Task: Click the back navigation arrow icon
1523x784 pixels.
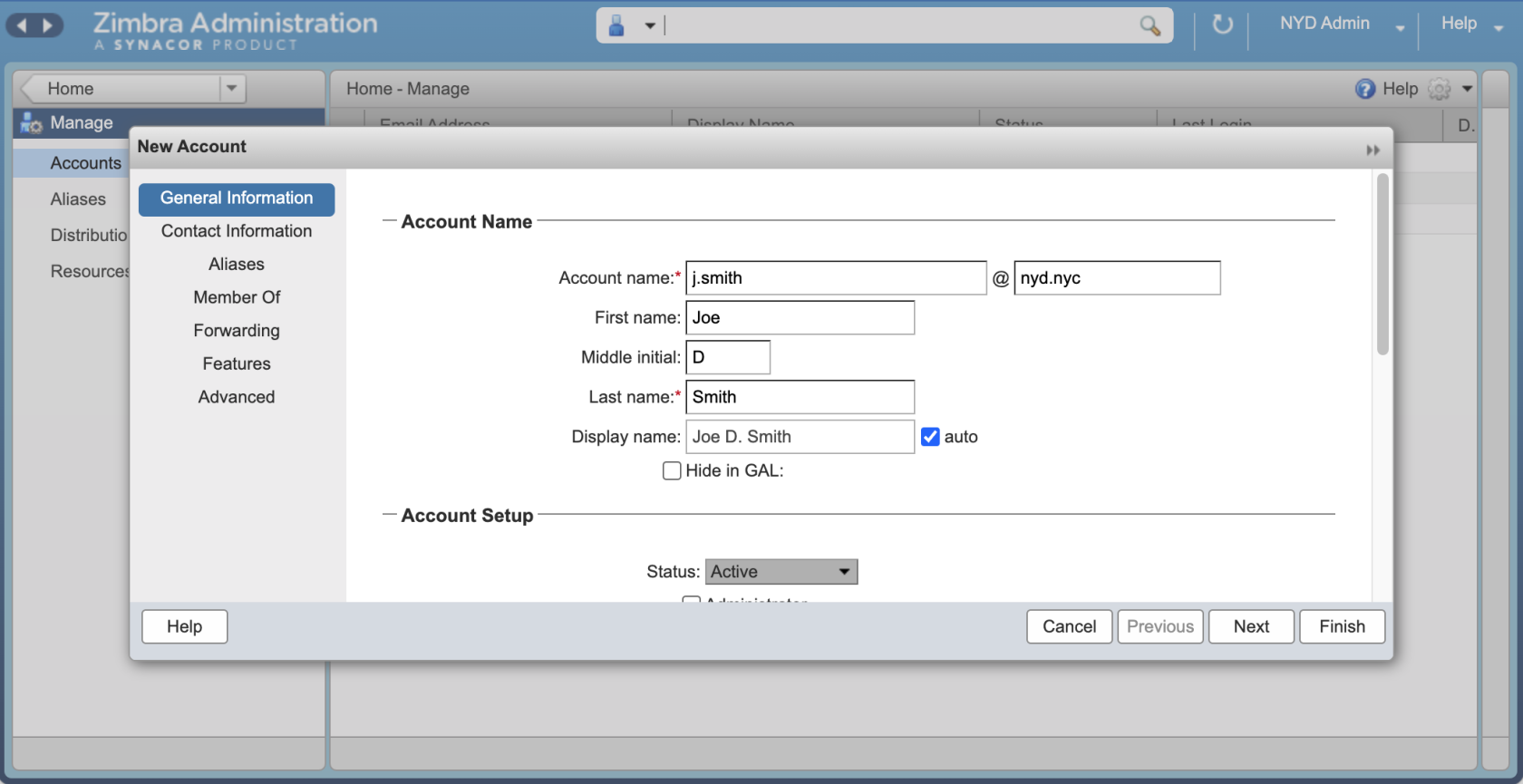Action: 22,25
